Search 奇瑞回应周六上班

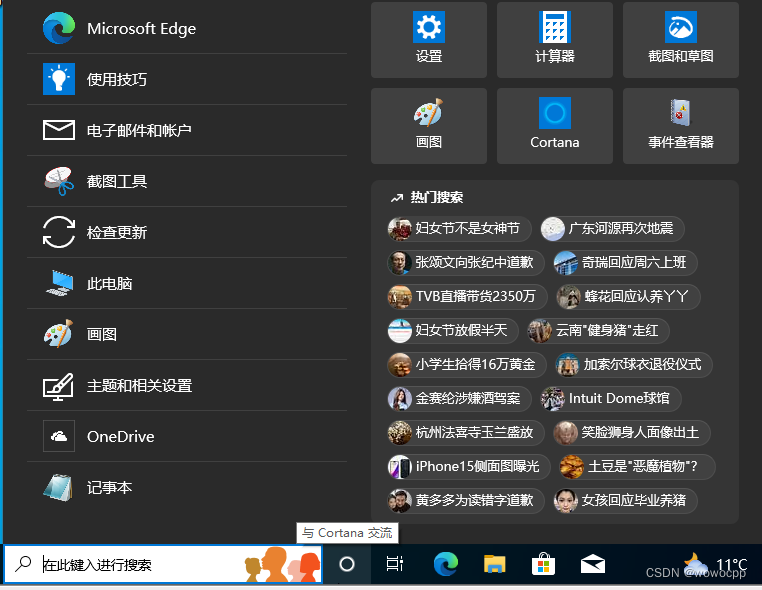tap(625, 262)
